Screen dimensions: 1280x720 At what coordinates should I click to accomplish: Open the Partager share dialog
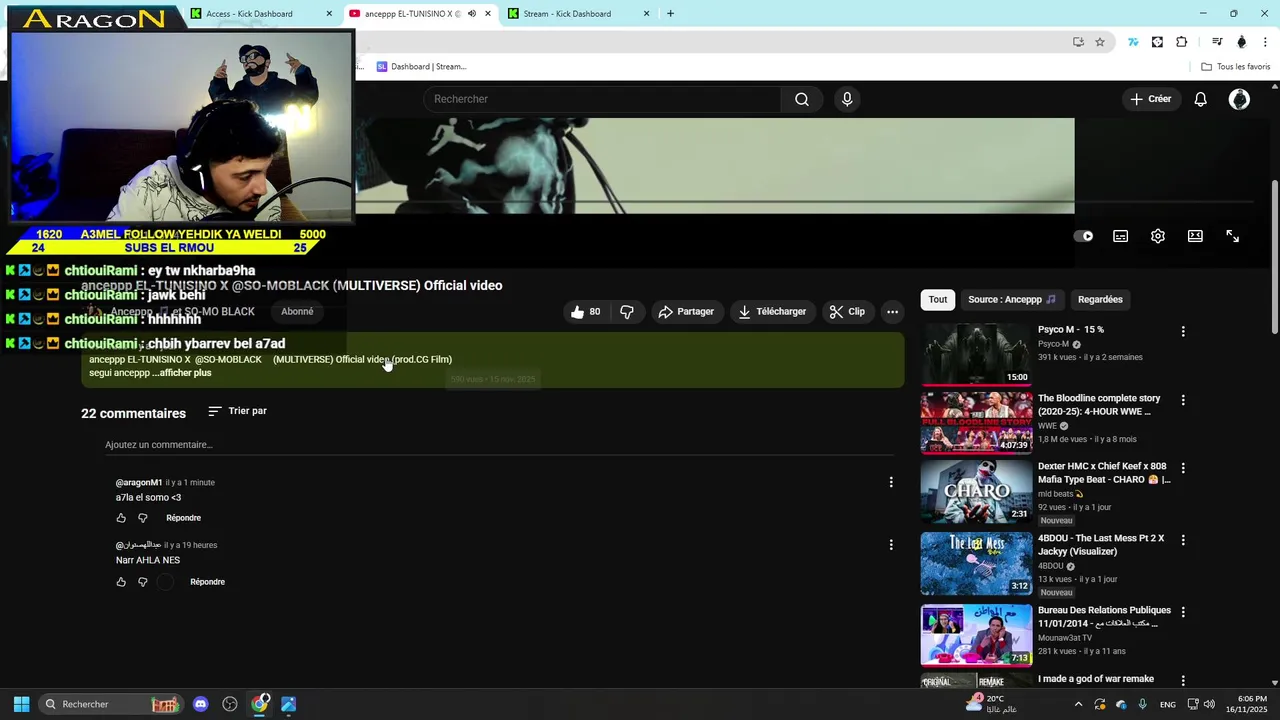pos(686,312)
